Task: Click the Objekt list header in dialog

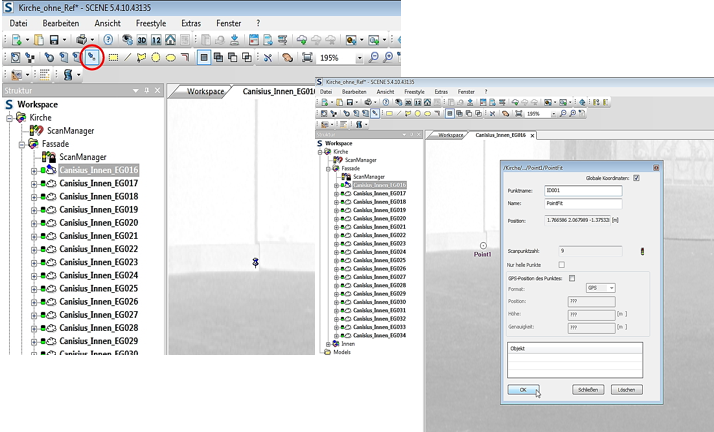Action: coord(575,349)
